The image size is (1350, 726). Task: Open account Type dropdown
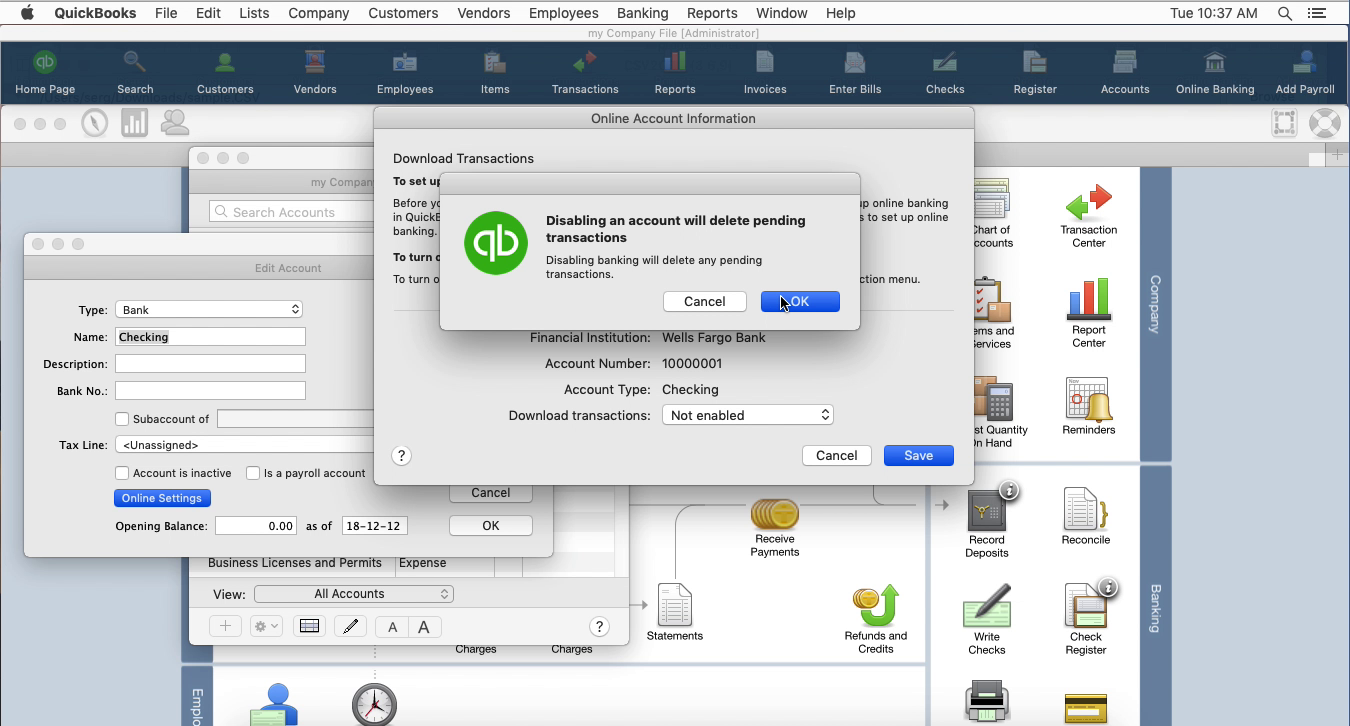209,310
